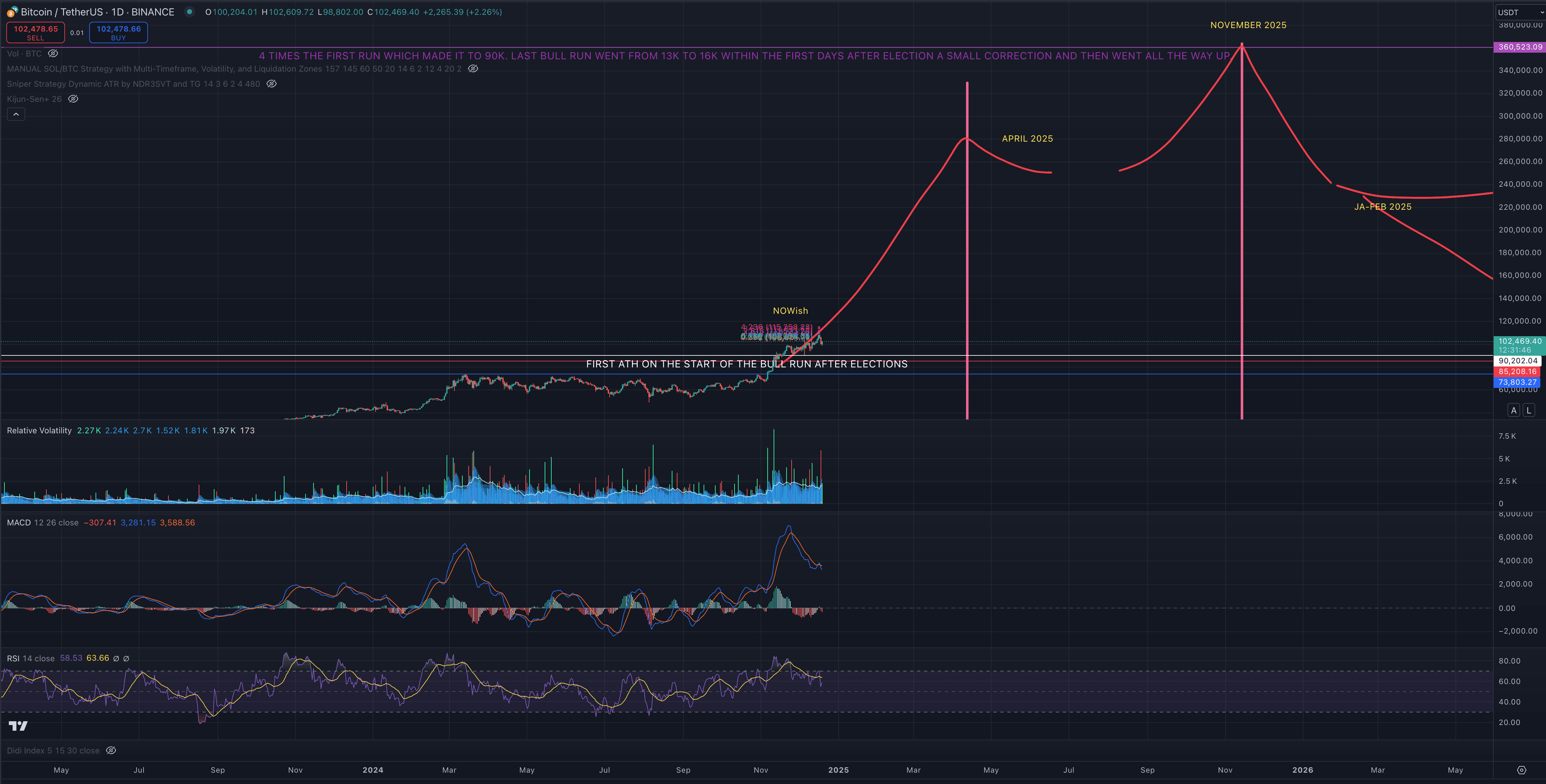The image size is (1546, 784).
Task: Click the NOVEMBER 2025 text annotation
Action: tap(1248, 25)
